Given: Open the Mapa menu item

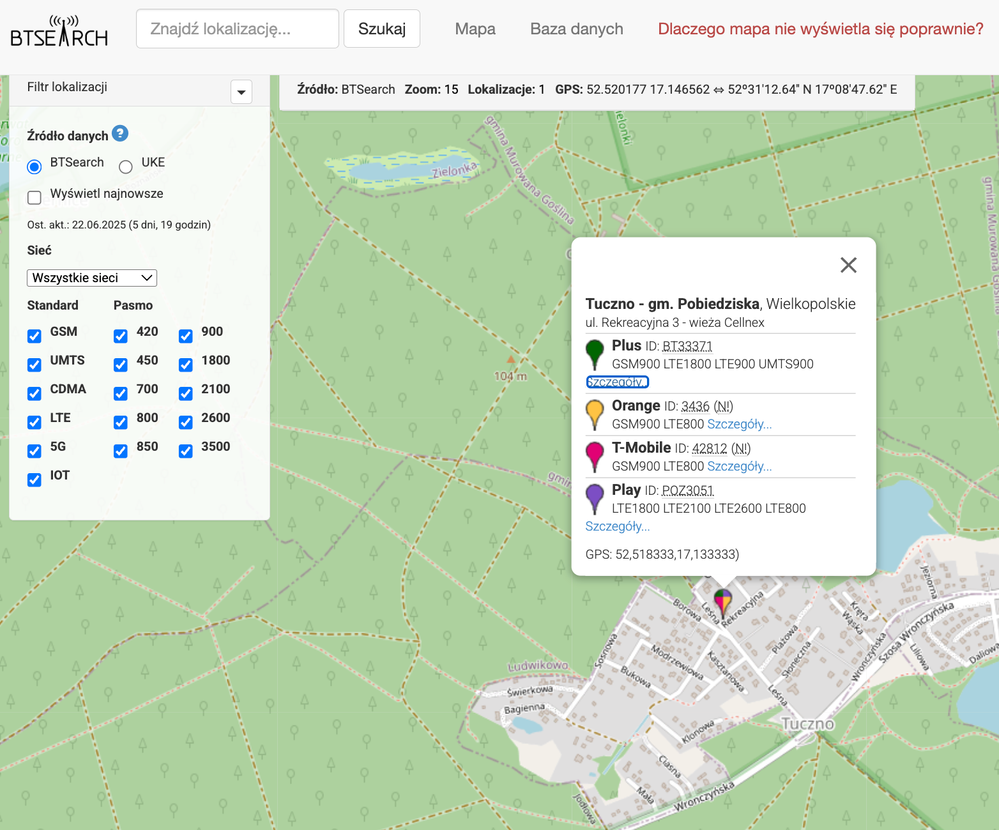Looking at the screenshot, I should [475, 29].
